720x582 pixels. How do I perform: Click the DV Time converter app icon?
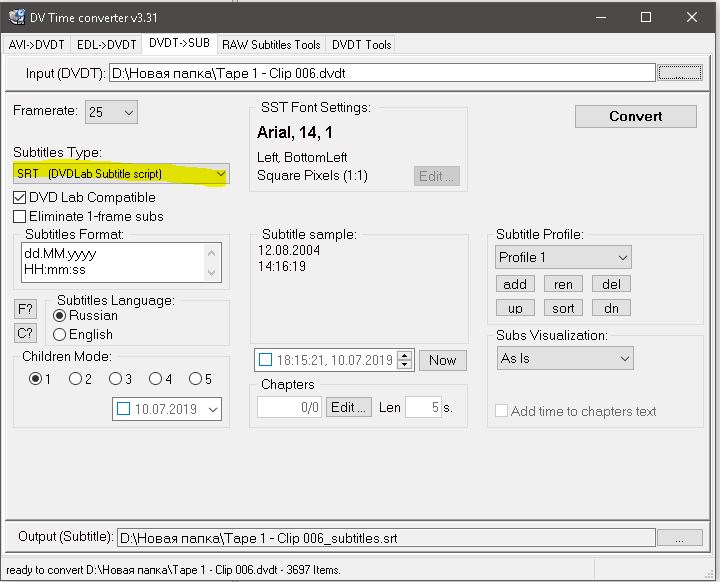click(x=17, y=17)
